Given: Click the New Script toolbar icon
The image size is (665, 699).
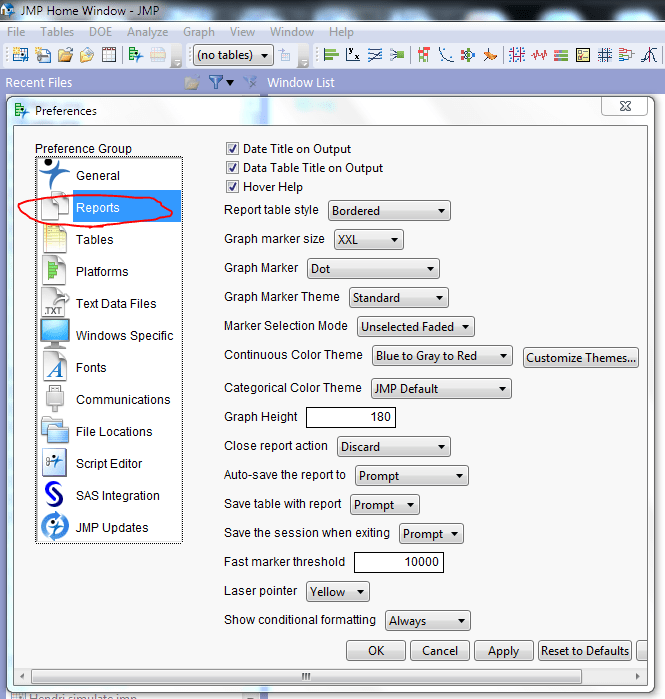Looking at the screenshot, I should pyautogui.click(x=43, y=55).
